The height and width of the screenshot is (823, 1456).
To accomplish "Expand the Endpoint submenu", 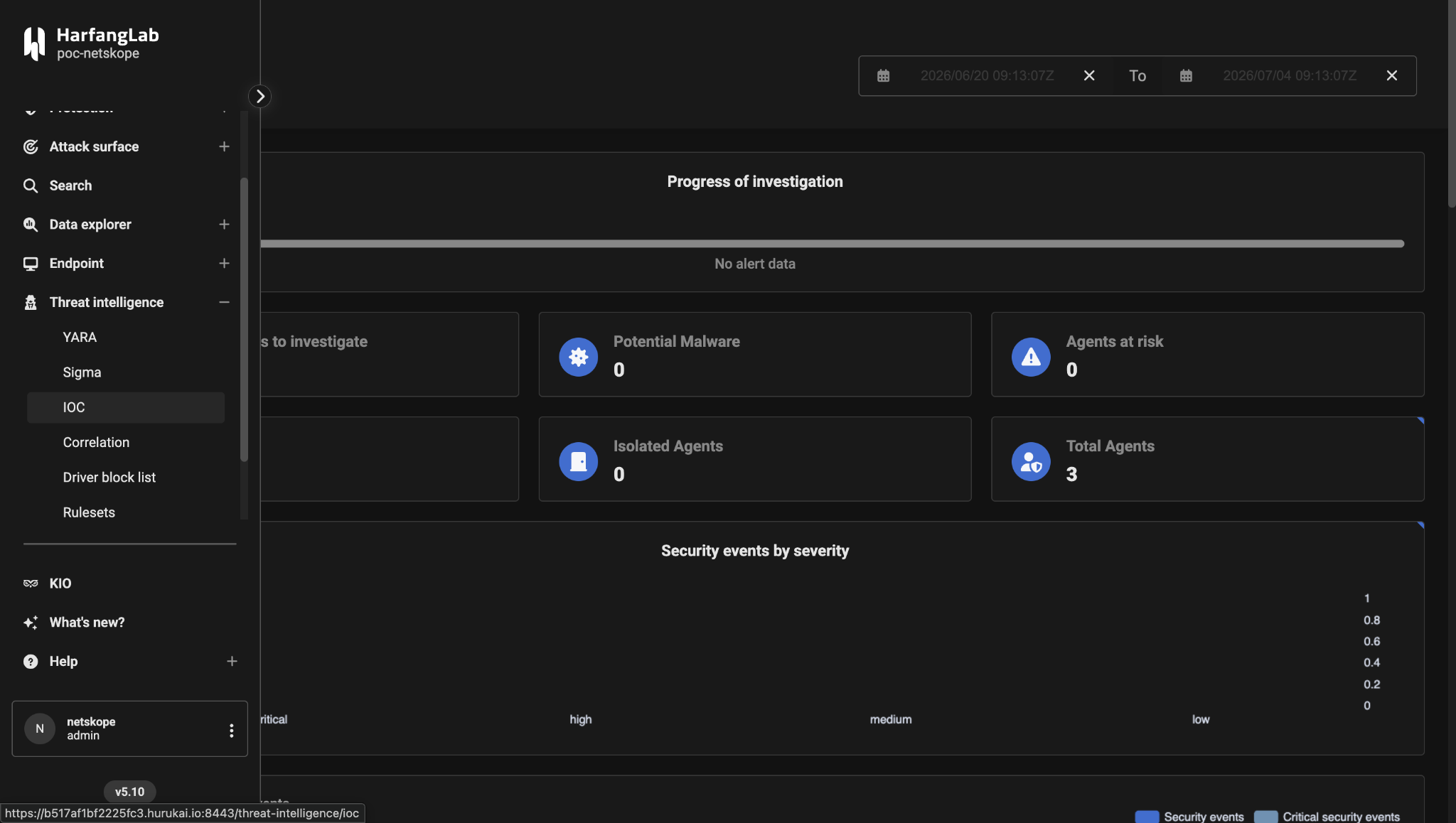I will point(224,264).
